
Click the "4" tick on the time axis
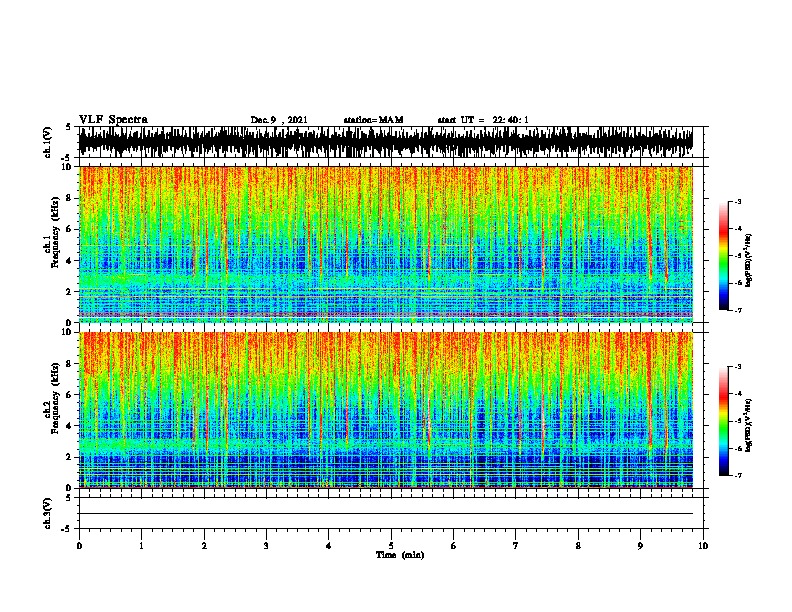(328, 546)
